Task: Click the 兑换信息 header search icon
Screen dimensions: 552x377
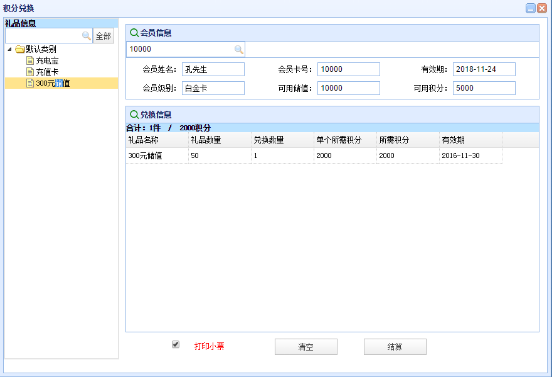Action: point(134,114)
